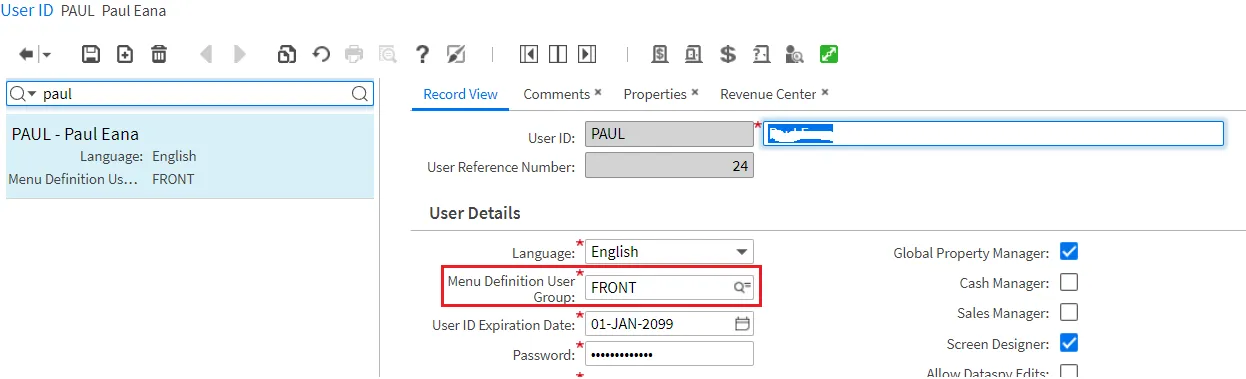
Task: Click the print icon
Action: click(354, 54)
